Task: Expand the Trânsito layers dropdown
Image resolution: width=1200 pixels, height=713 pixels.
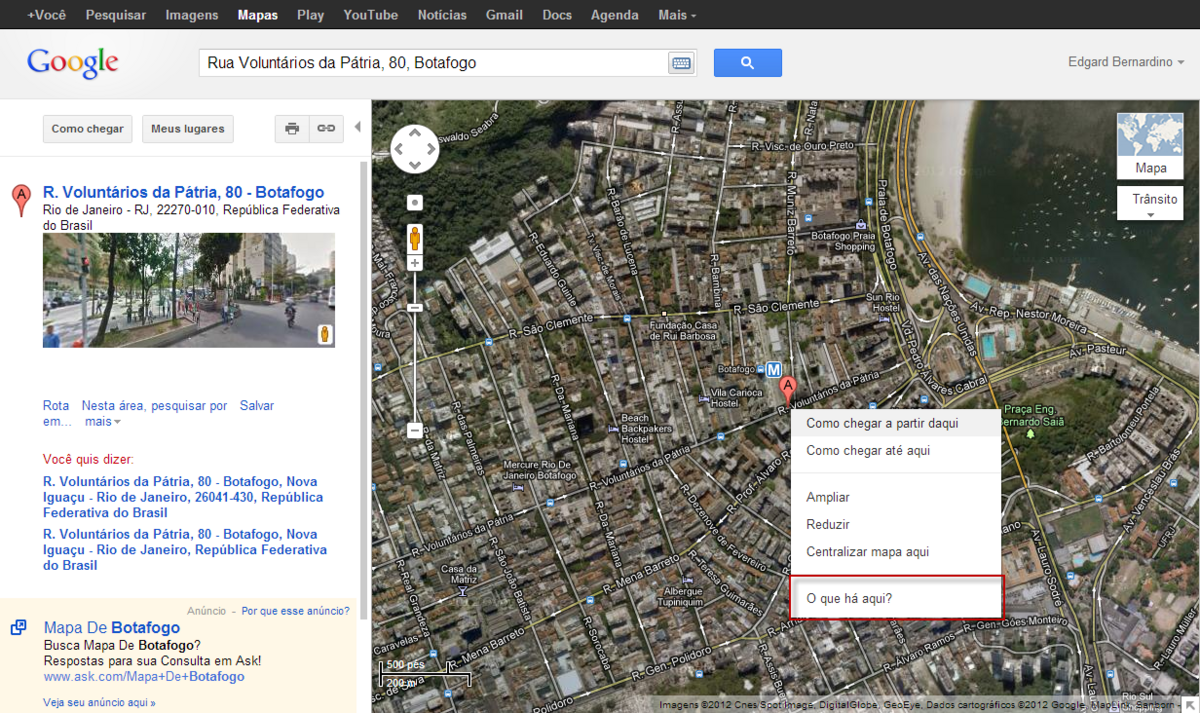Action: 1150,204
